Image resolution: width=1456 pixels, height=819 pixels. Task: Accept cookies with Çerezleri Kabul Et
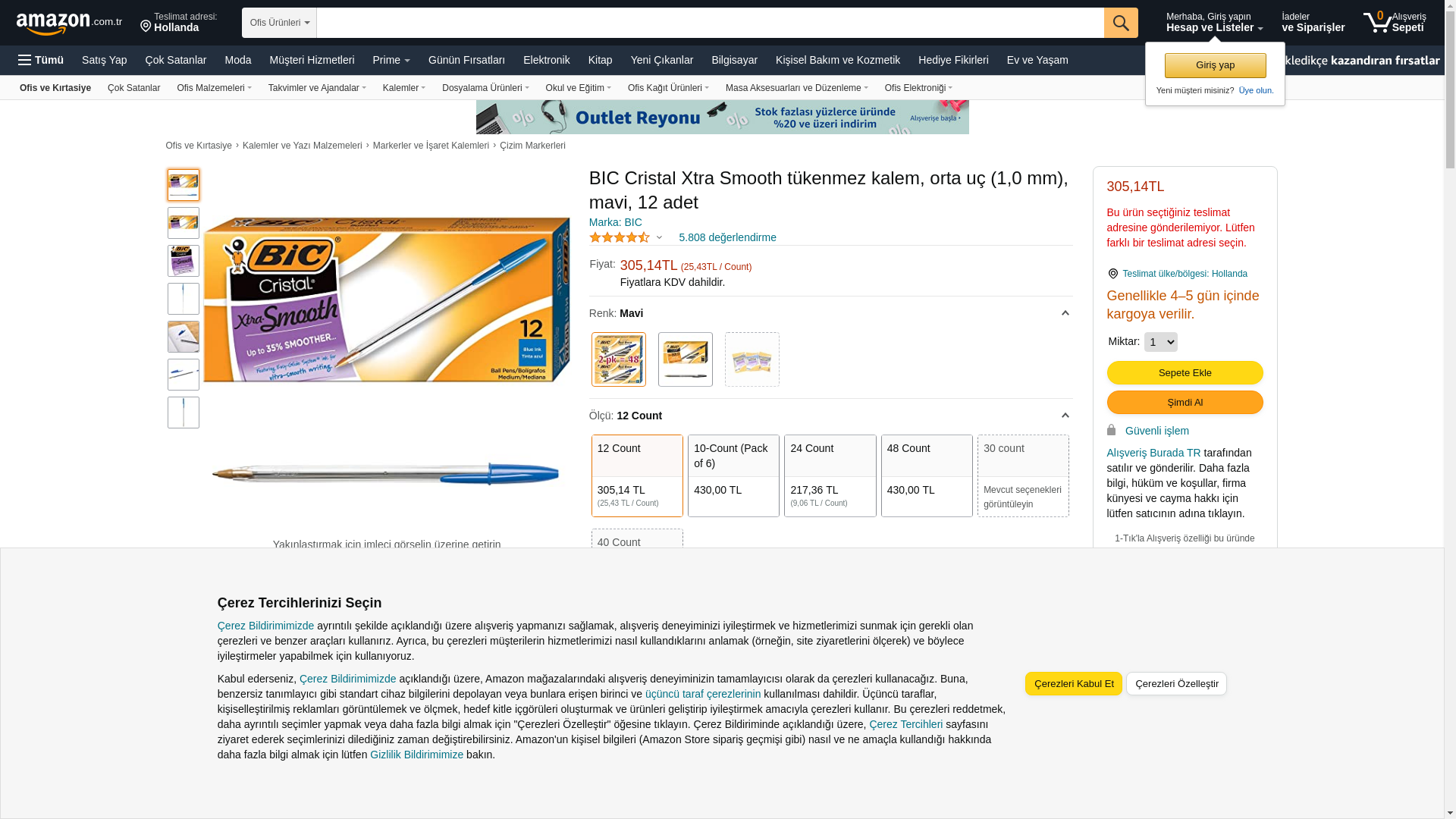[x=1073, y=683]
